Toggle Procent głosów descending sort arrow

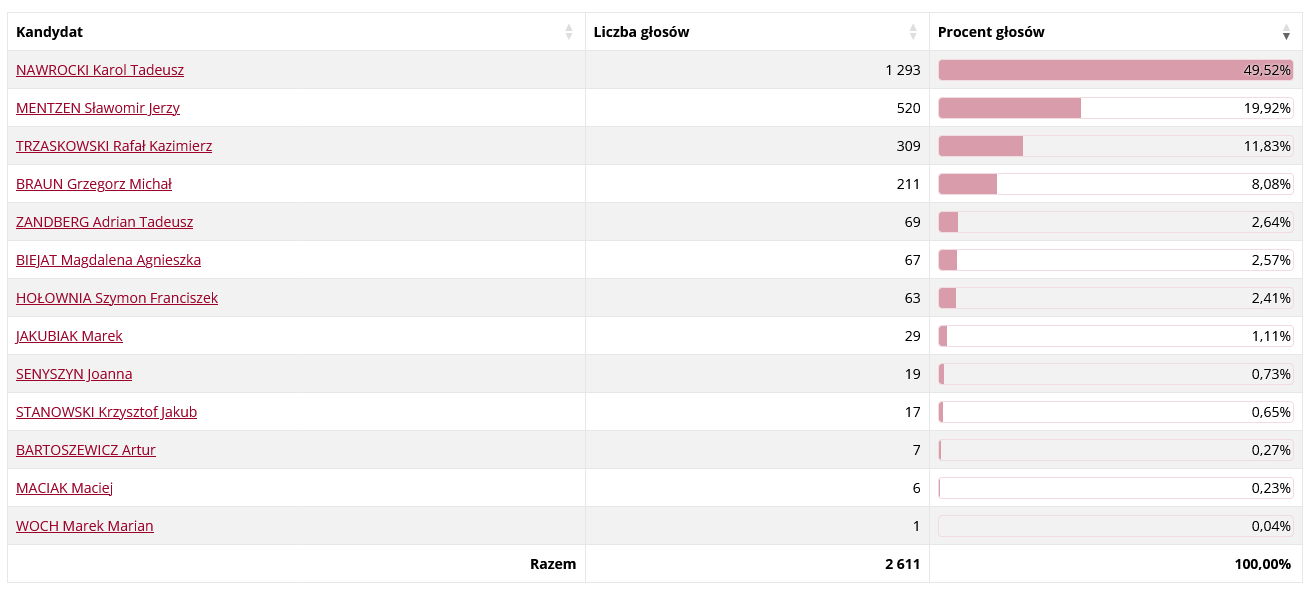(1287, 32)
